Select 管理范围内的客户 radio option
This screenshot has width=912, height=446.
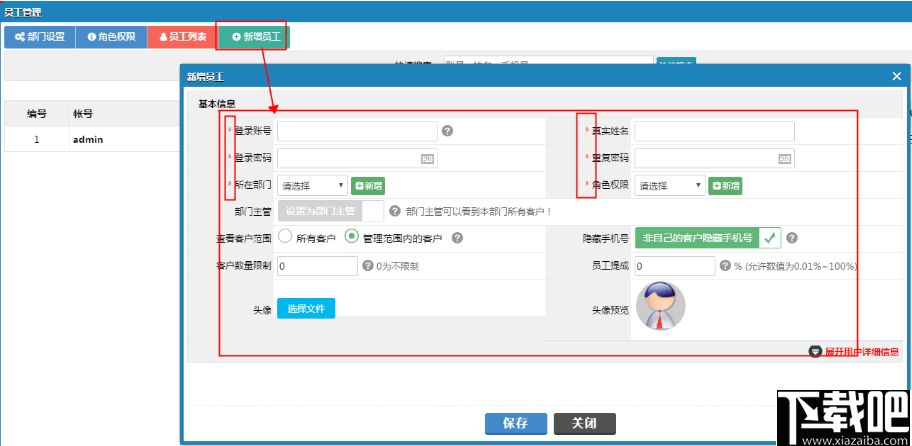(x=351, y=236)
